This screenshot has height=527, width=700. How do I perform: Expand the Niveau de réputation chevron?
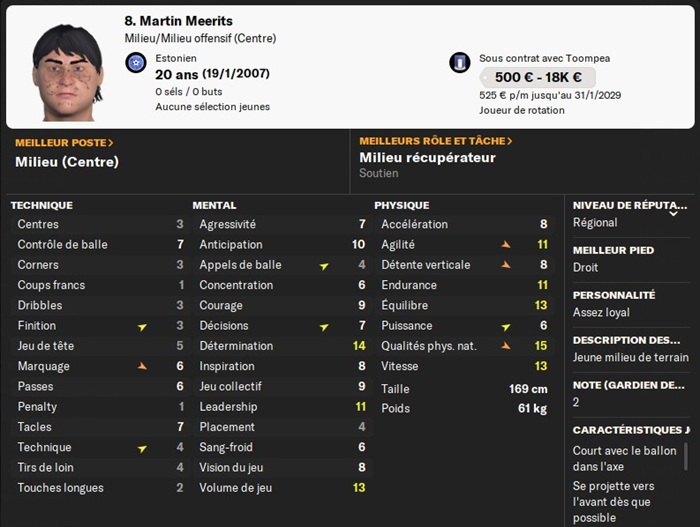pyautogui.click(x=673, y=212)
